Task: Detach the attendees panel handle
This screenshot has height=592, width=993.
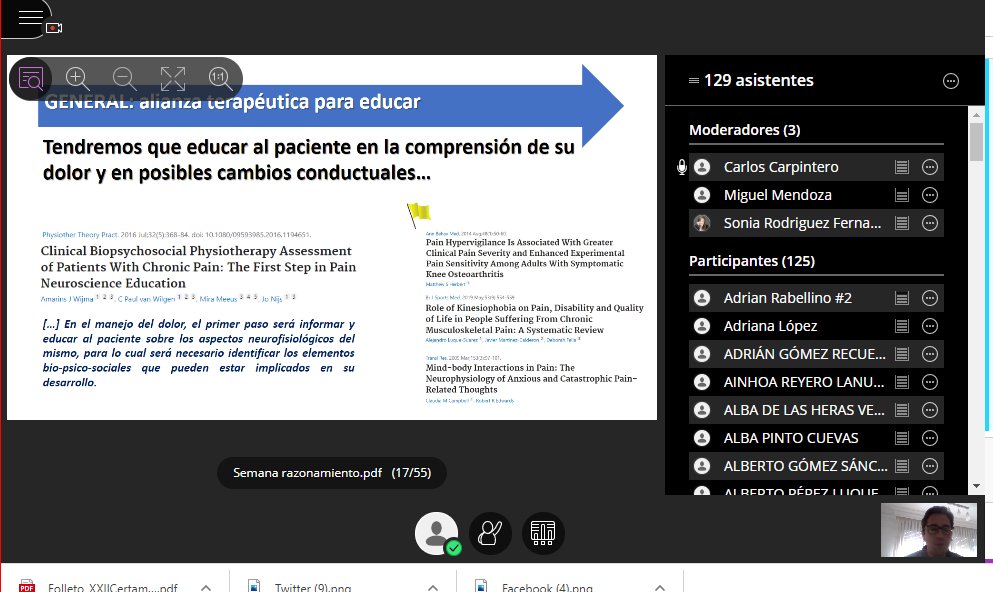Action: (x=694, y=80)
